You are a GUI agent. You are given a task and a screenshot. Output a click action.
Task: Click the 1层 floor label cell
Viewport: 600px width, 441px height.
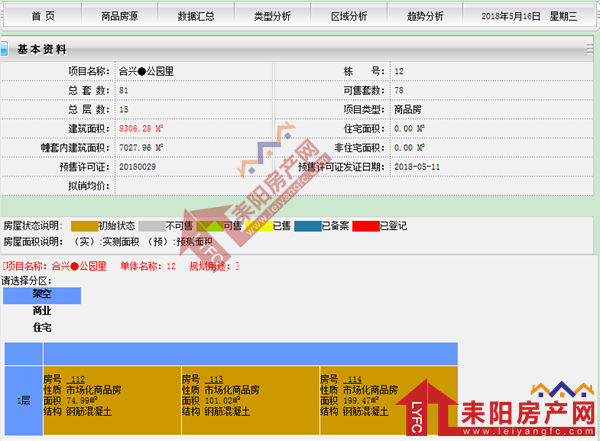click(23, 400)
